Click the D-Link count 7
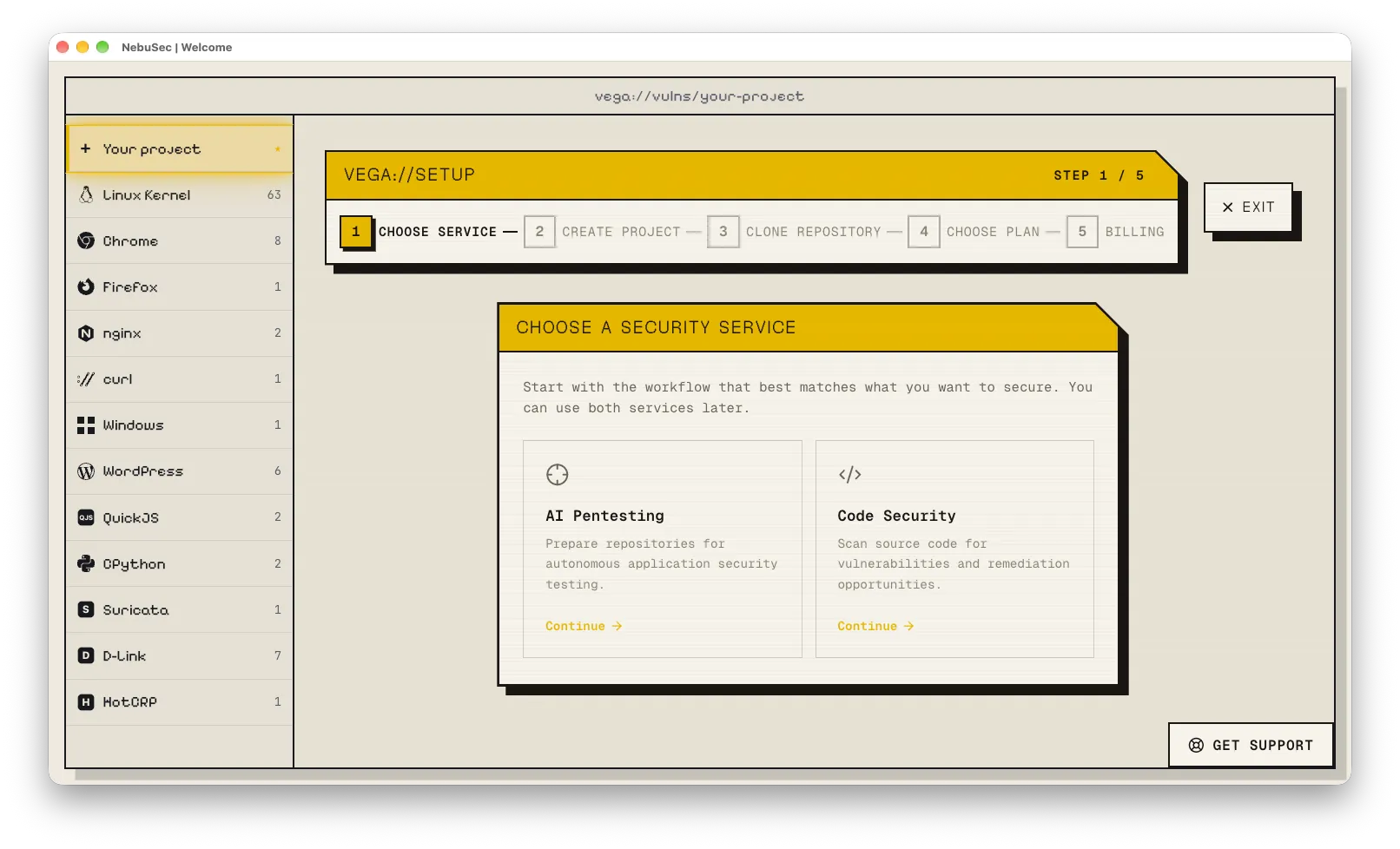The width and height of the screenshot is (1400, 849). pos(278,655)
